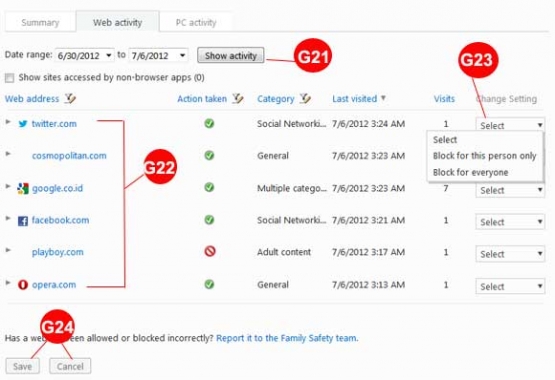Sort by the Last visited column header
Image resolution: width=555 pixels, height=380 pixels.
pyautogui.click(x=354, y=99)
